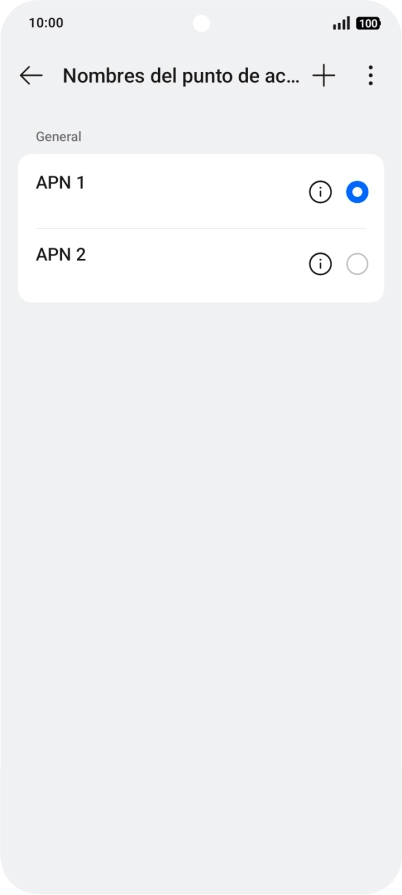The image size is (402, 895).
Task: Tap the truncated Nombres del punto title
Action: 181,76
